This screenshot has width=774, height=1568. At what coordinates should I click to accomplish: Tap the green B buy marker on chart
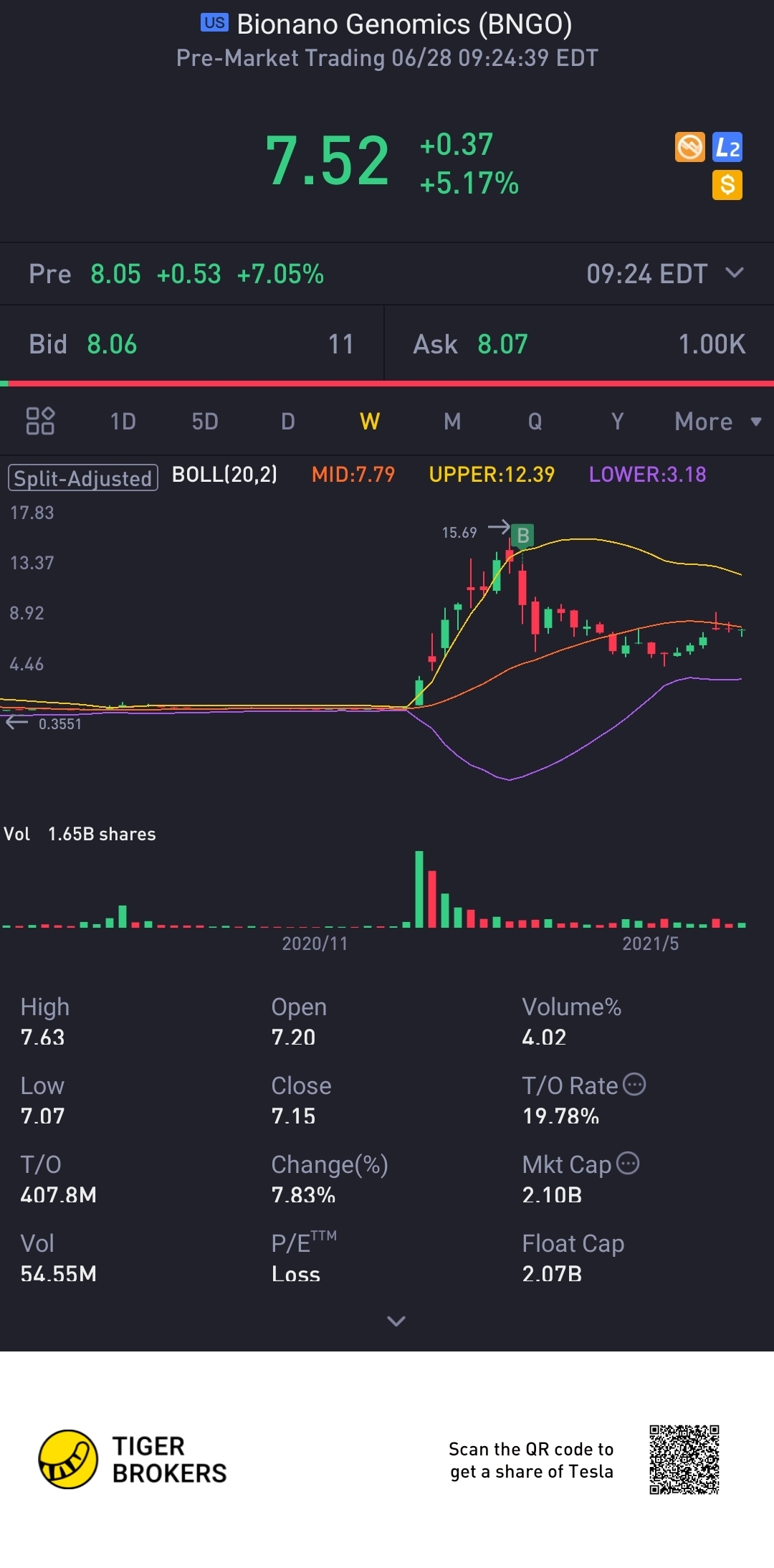tap(523, 536)
